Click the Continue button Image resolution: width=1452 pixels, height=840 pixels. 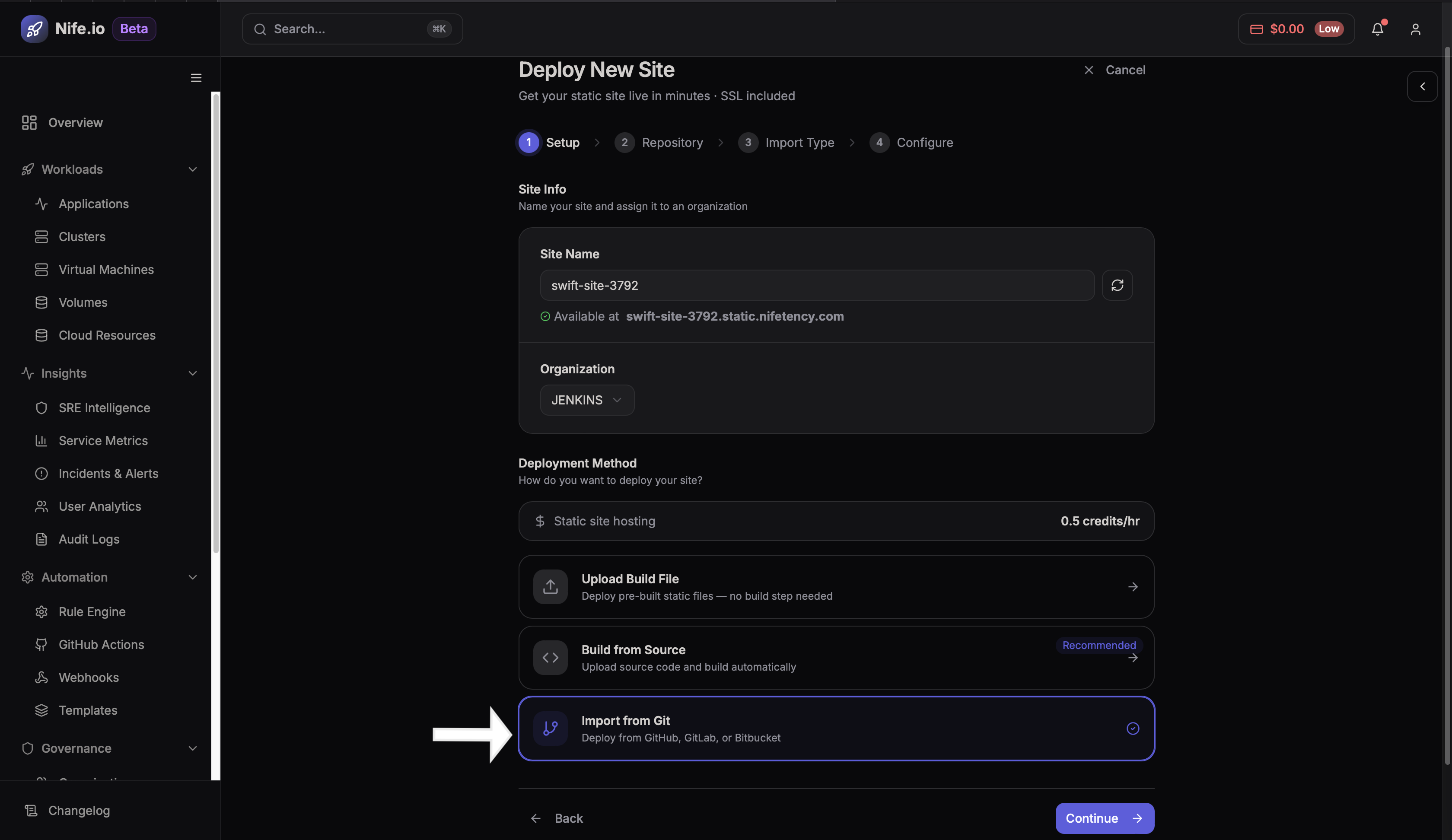(1104, 818)
